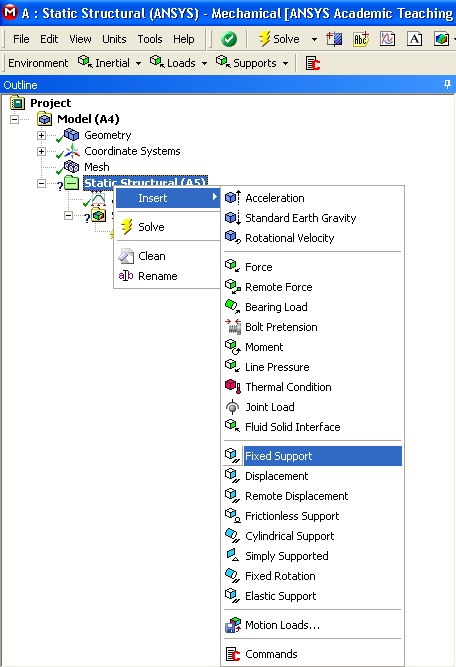This screenshot has height=667, width=456.
Task: Expand the Coordinate Systems tree node
Action: coord(41,151)
